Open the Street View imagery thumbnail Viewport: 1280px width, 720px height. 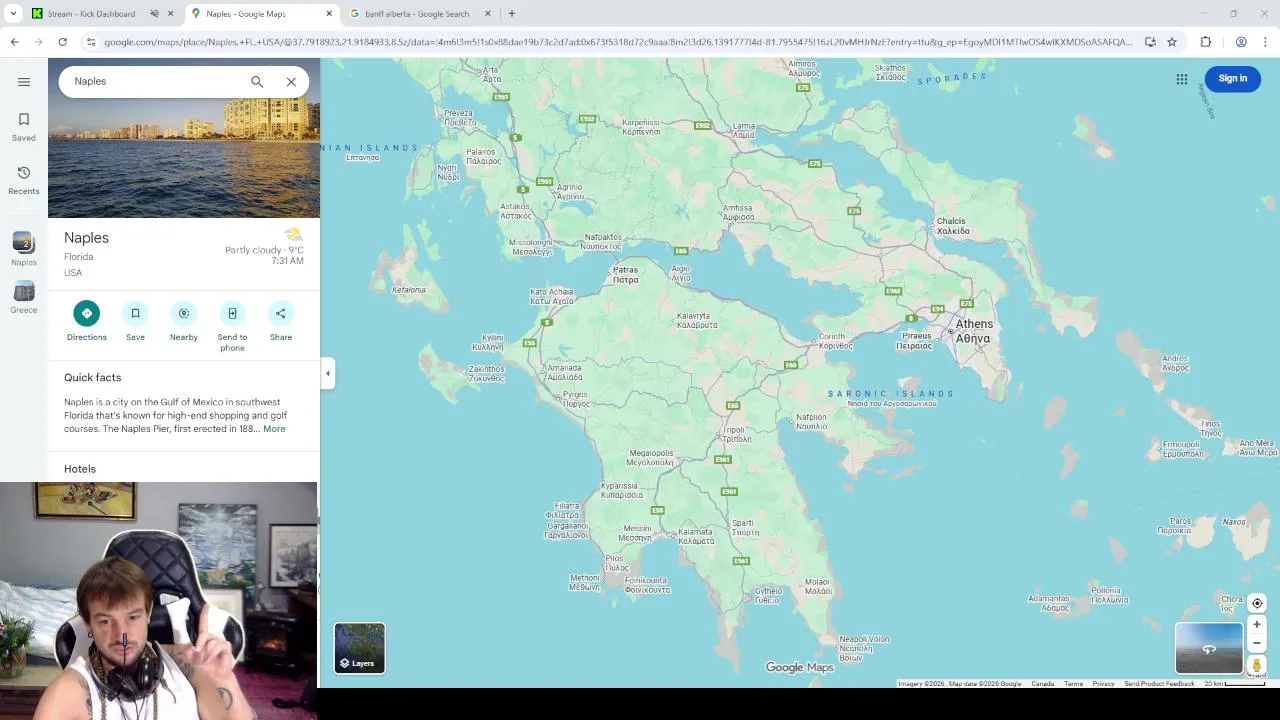1209,648
